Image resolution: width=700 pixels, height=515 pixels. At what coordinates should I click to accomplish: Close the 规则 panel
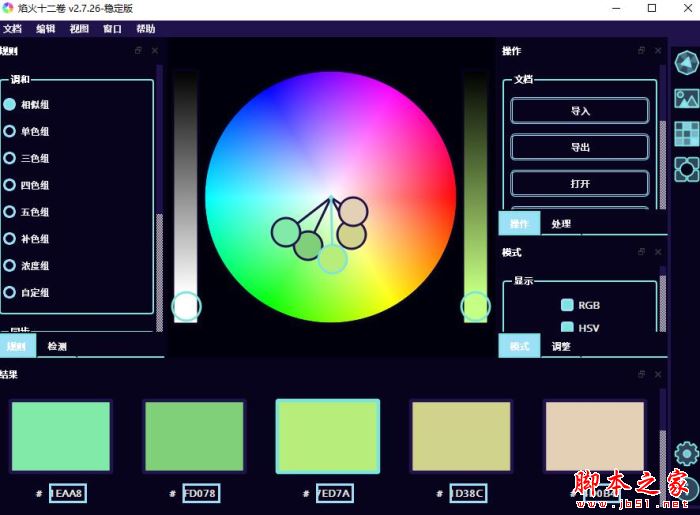coord(154,50)
